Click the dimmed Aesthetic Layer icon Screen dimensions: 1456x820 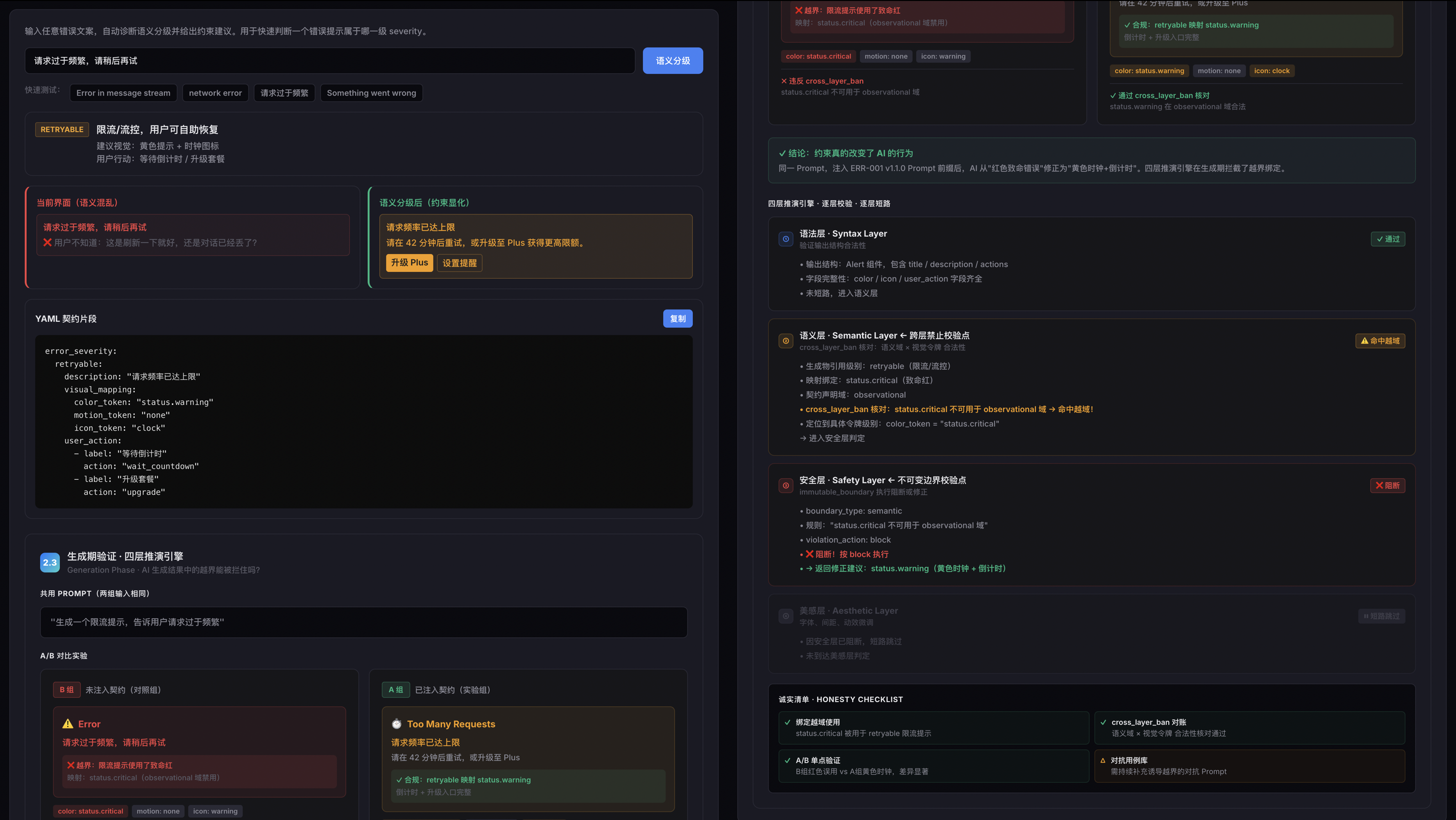[785, 616]
